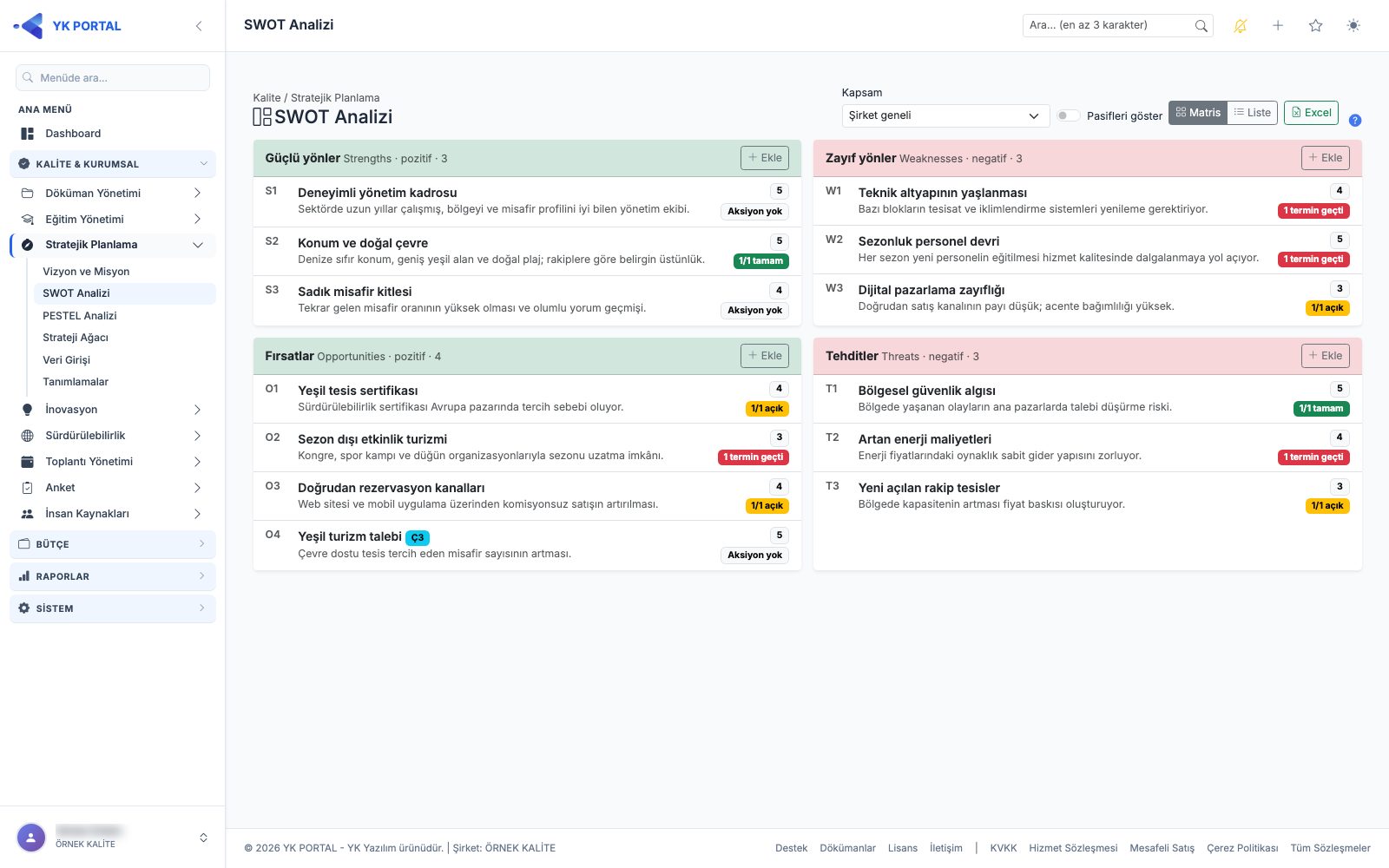Collapse the sidebar with the arrow icon

199,26
